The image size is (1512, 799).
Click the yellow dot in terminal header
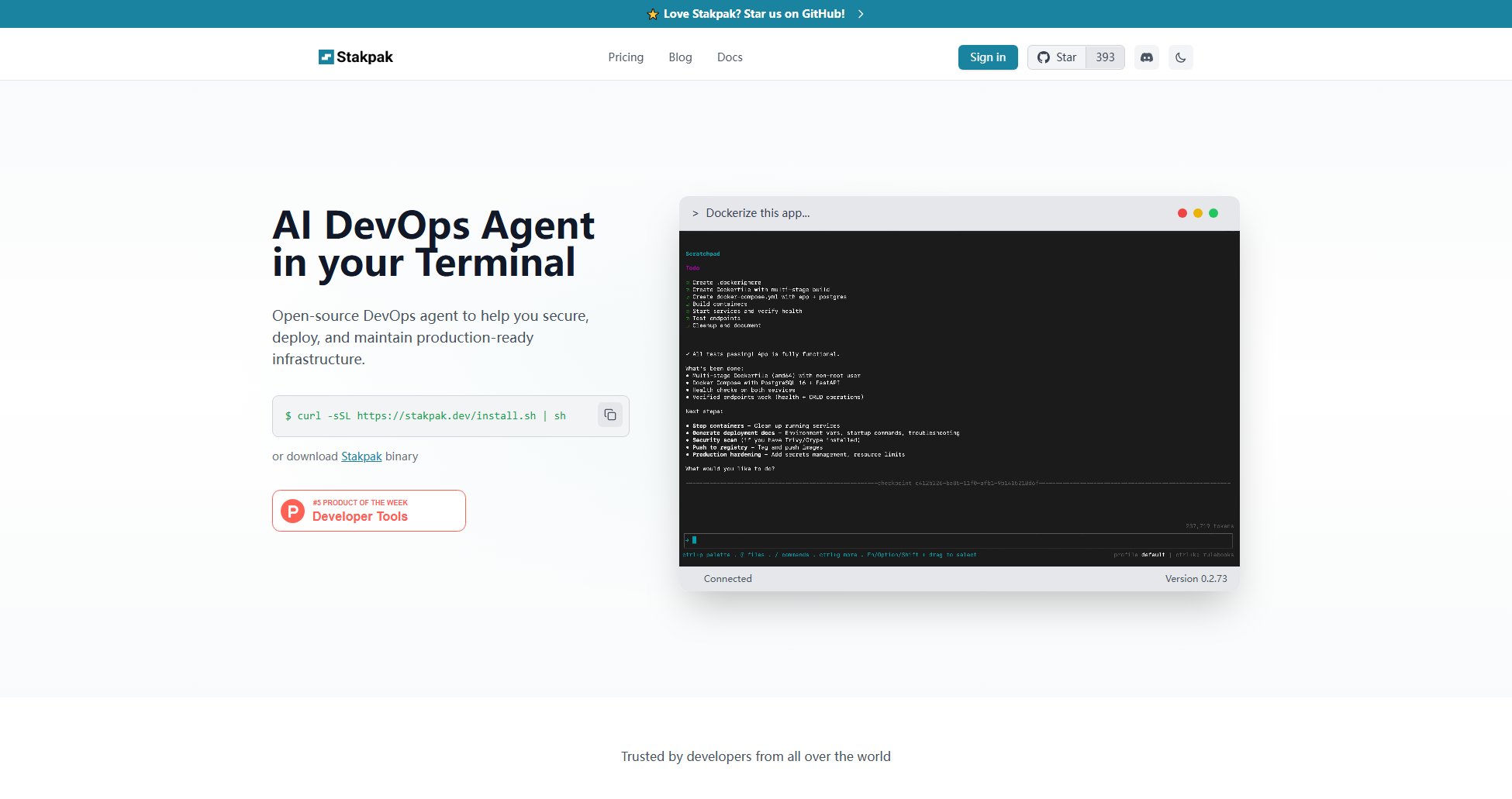click(x=1198, y=213)
